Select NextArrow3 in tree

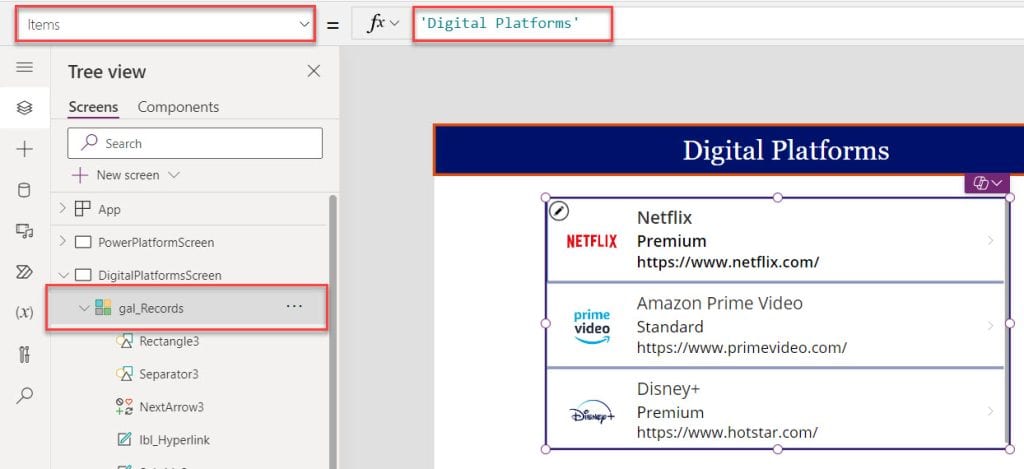pos(172,407)
